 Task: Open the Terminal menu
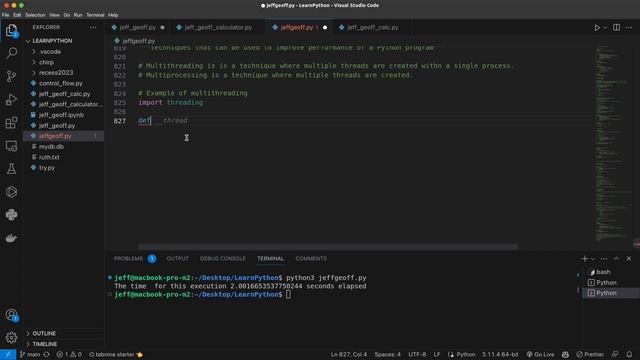coord(95,15)
